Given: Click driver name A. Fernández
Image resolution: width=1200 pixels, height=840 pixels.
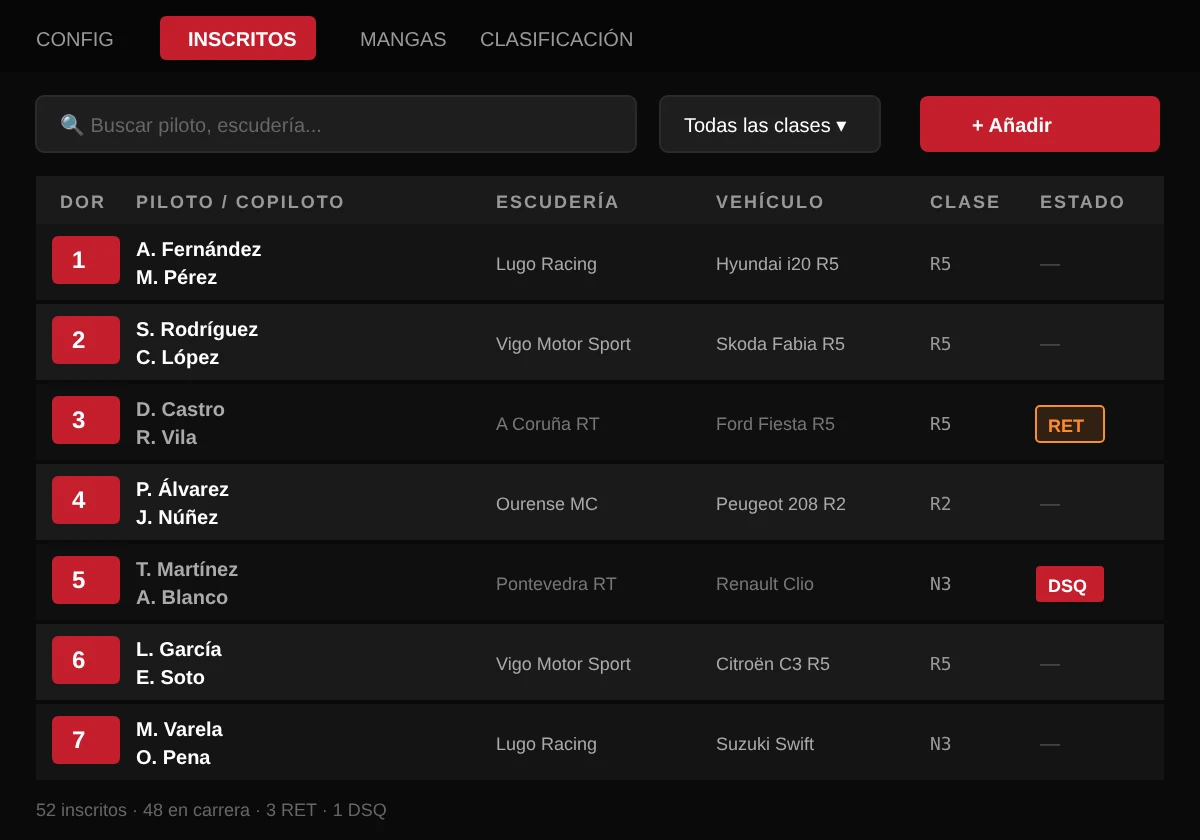Looking at the screenshot, I should 198,250.
